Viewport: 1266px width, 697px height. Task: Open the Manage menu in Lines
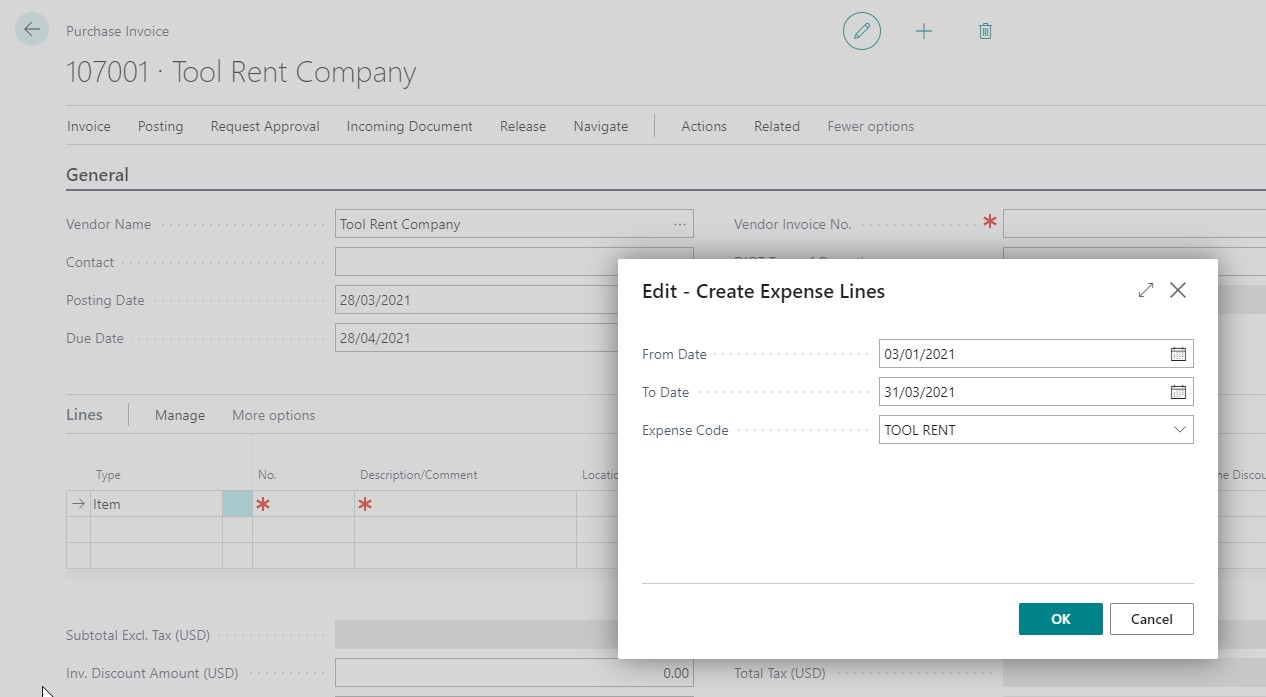180,415
